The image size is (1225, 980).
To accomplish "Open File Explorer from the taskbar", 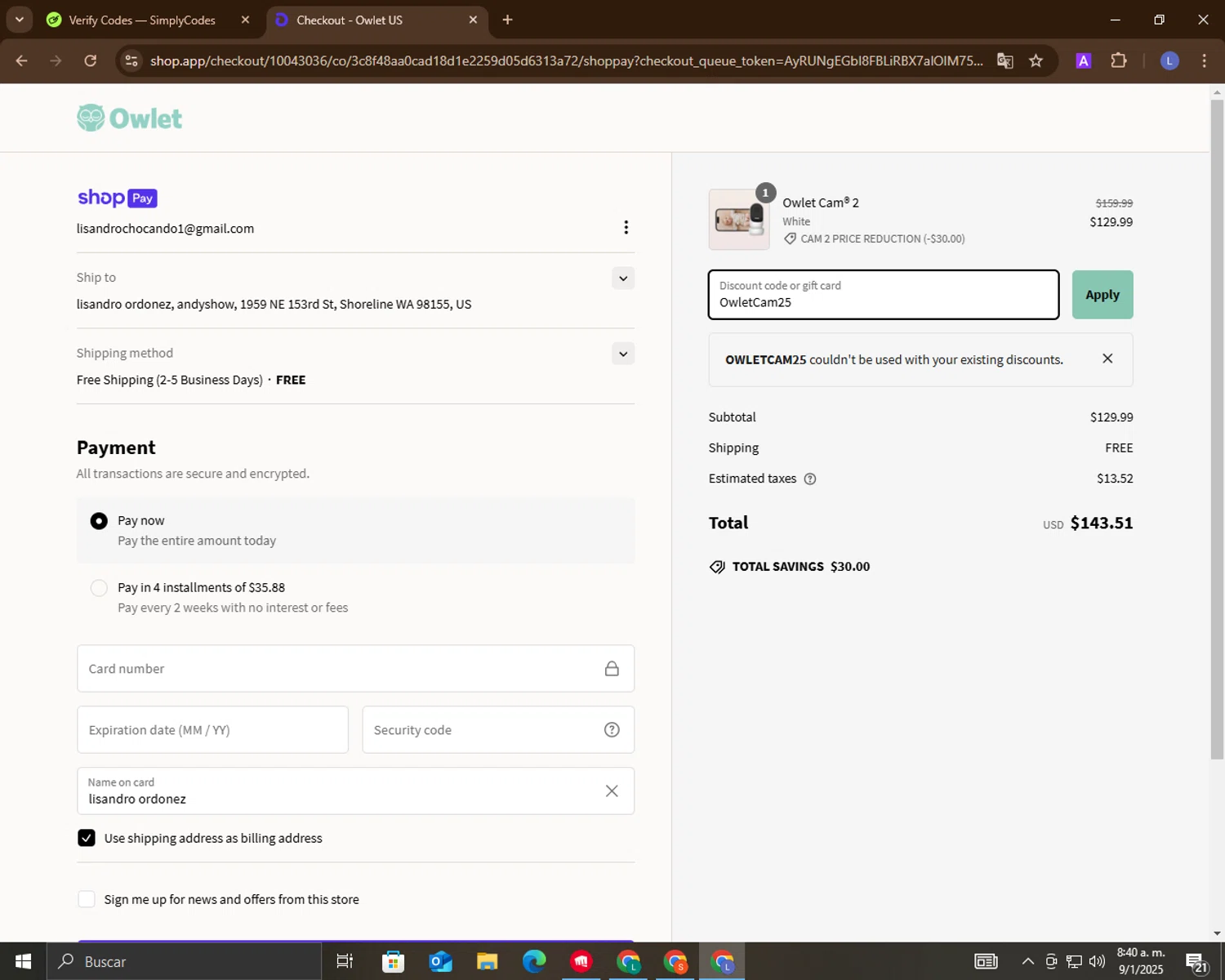I will click(x=488, y=961).
